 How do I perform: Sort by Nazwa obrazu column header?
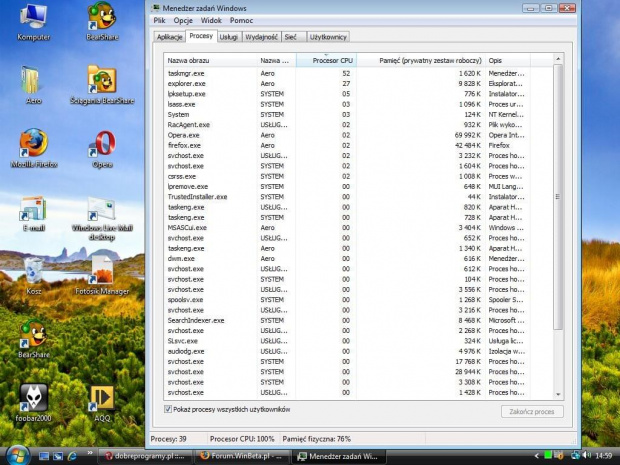(210, 60)
